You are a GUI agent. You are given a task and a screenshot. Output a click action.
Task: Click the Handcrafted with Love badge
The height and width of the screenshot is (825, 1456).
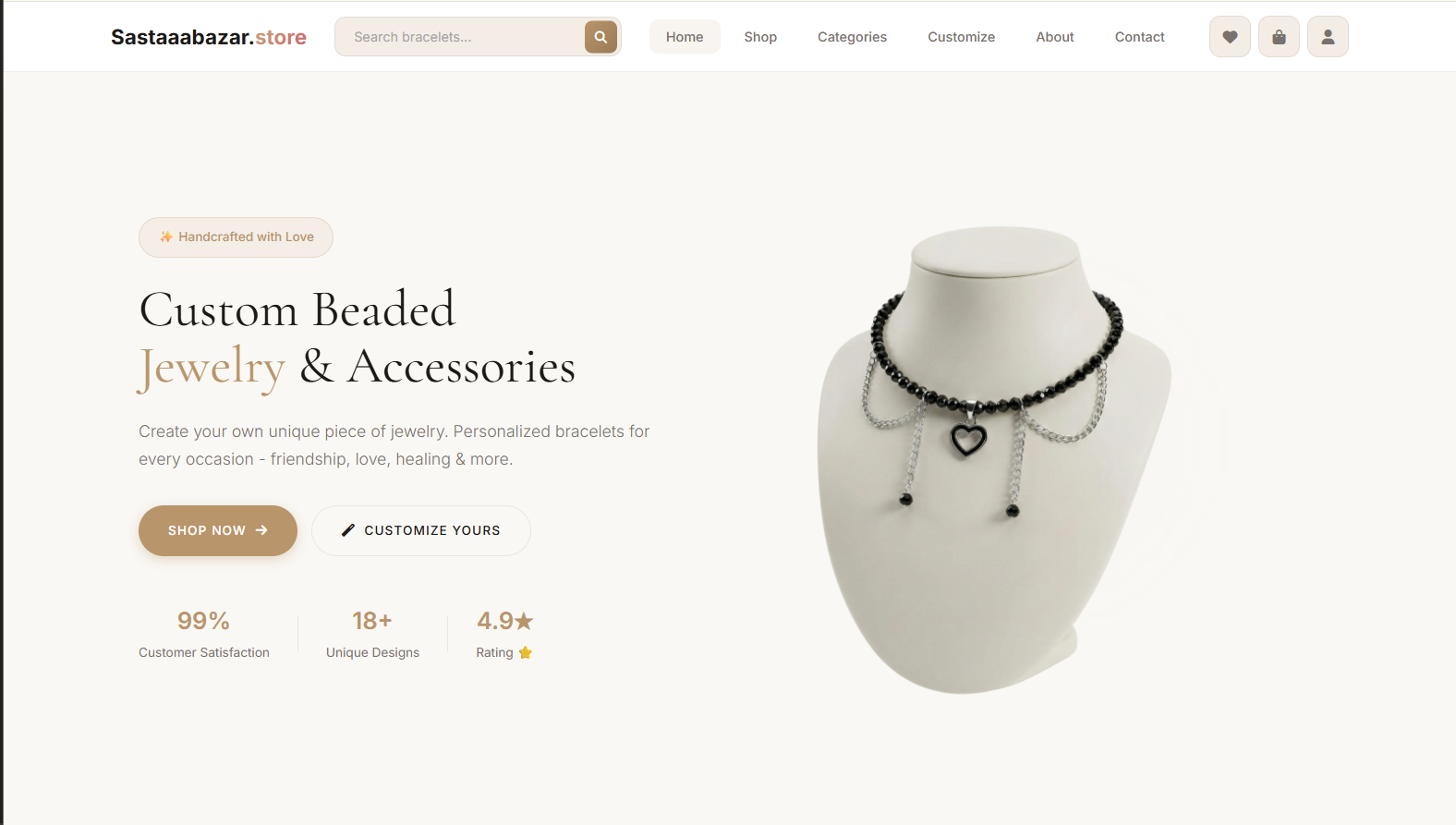[236, 237]
